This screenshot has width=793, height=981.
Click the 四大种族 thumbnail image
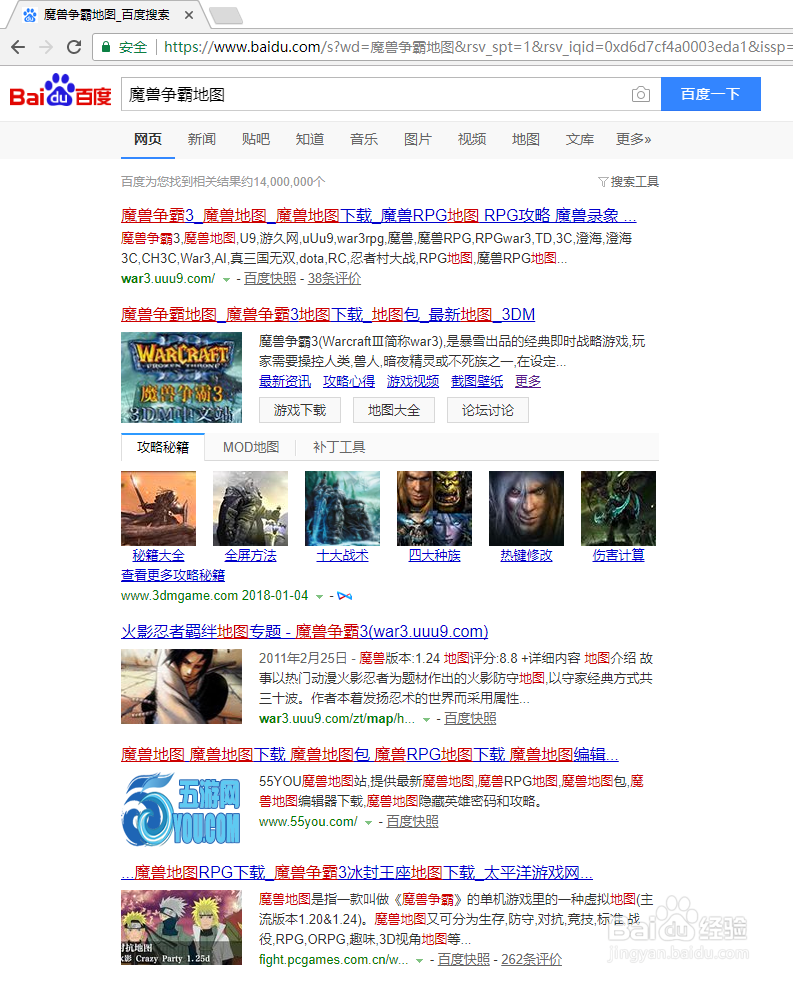point(434,508)
